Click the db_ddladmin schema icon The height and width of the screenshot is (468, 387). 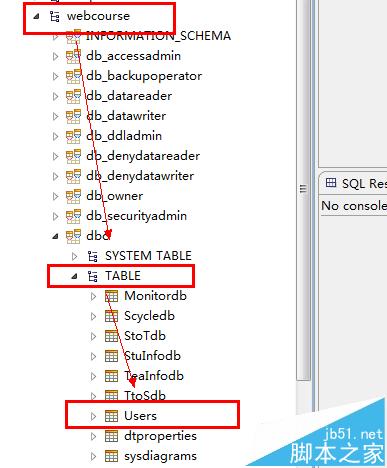73,136
